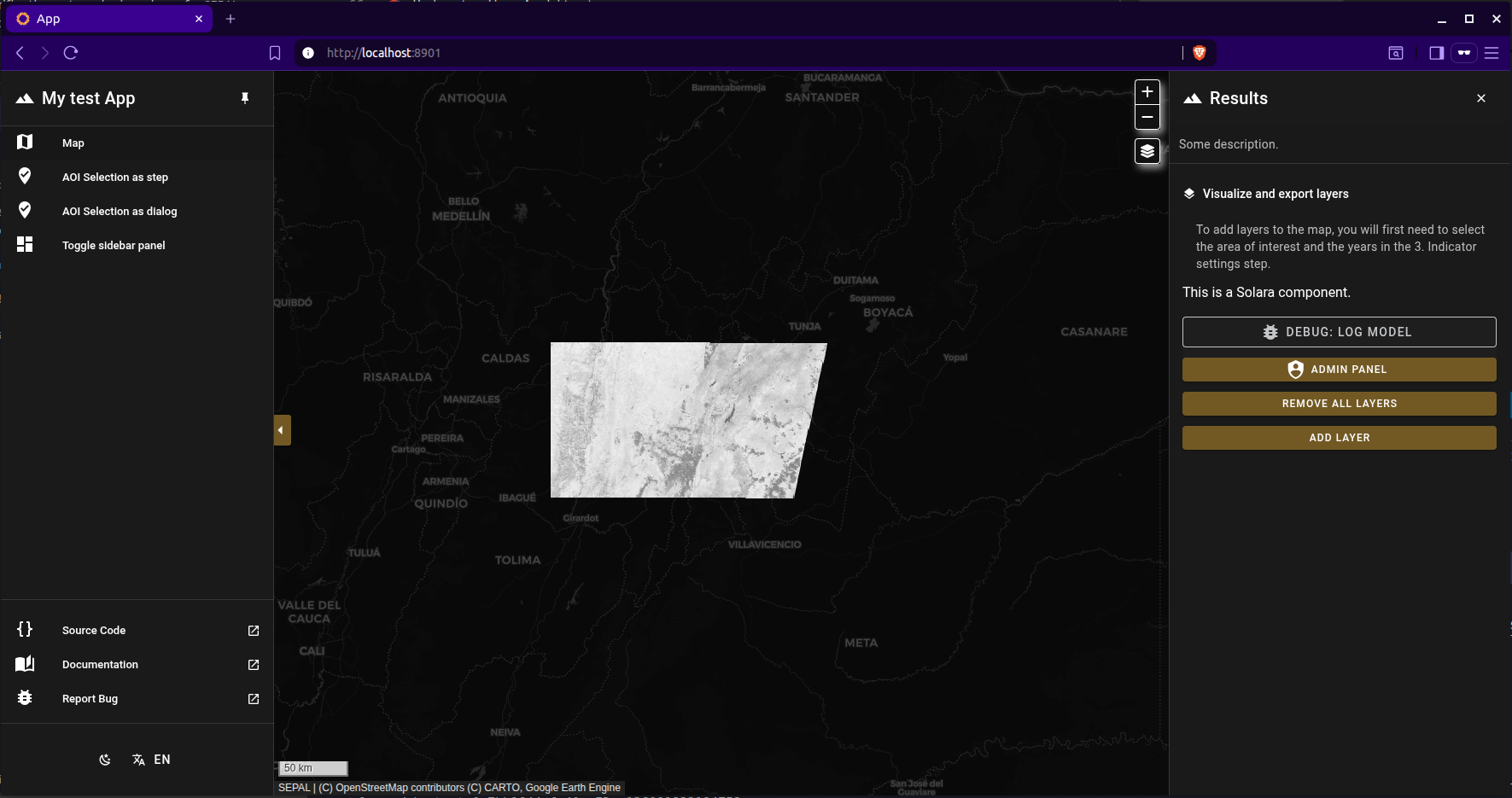Open the ADMIN PANEL button
This screenshot has width=1512, height=798.
coord(1340,370)
